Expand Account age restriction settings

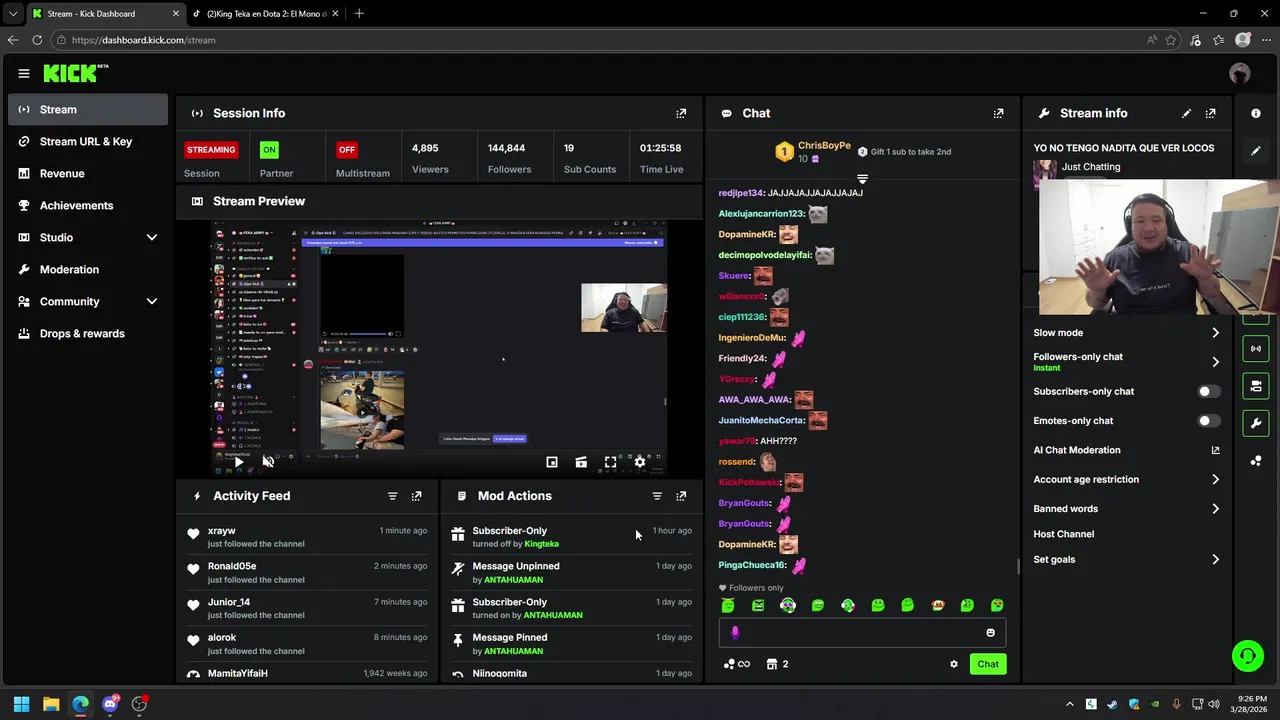tap(1215, 480)
